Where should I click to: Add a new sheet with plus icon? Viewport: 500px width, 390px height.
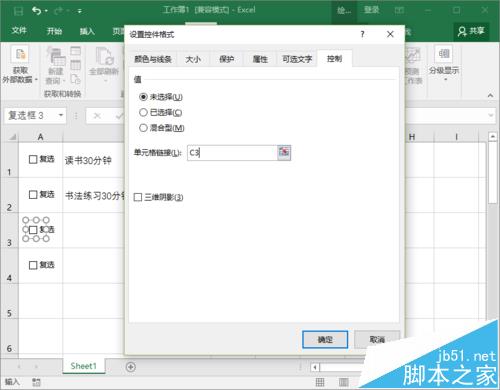(x=131, y=367)
